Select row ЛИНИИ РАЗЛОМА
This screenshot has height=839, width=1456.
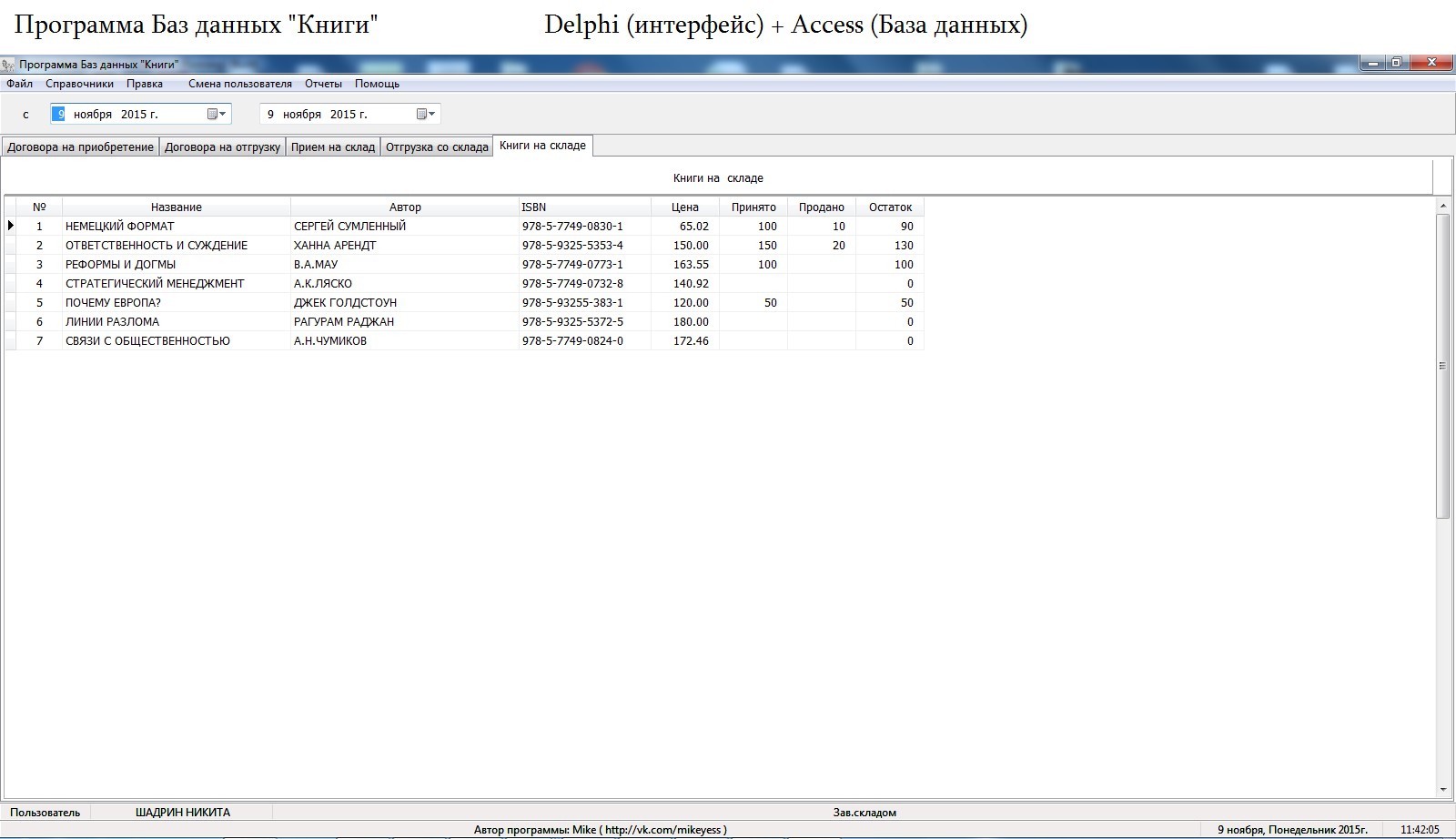[464, 321]
